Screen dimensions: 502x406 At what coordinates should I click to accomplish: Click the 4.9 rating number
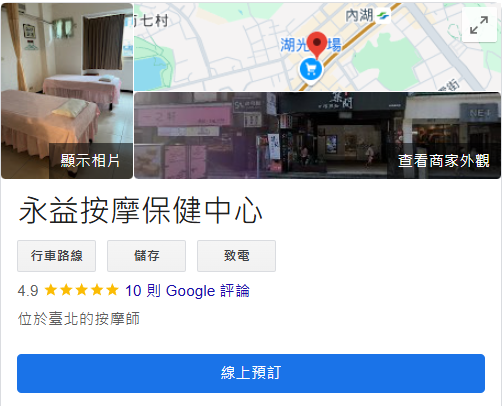(28, 291)
